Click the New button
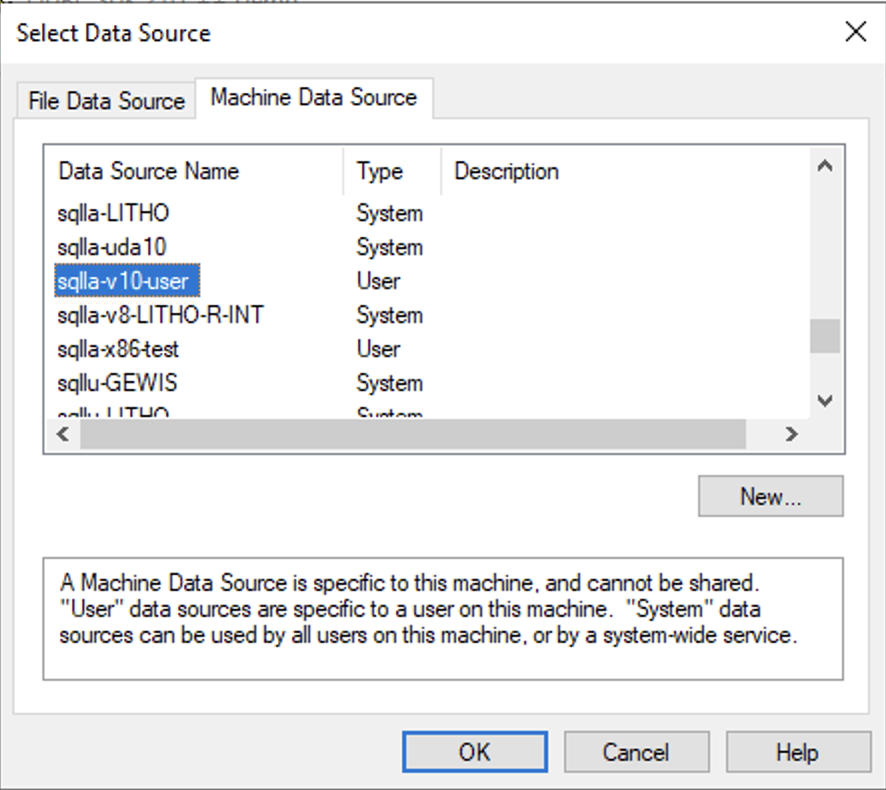Screen dimensions: 886x790 pos(770,496)
